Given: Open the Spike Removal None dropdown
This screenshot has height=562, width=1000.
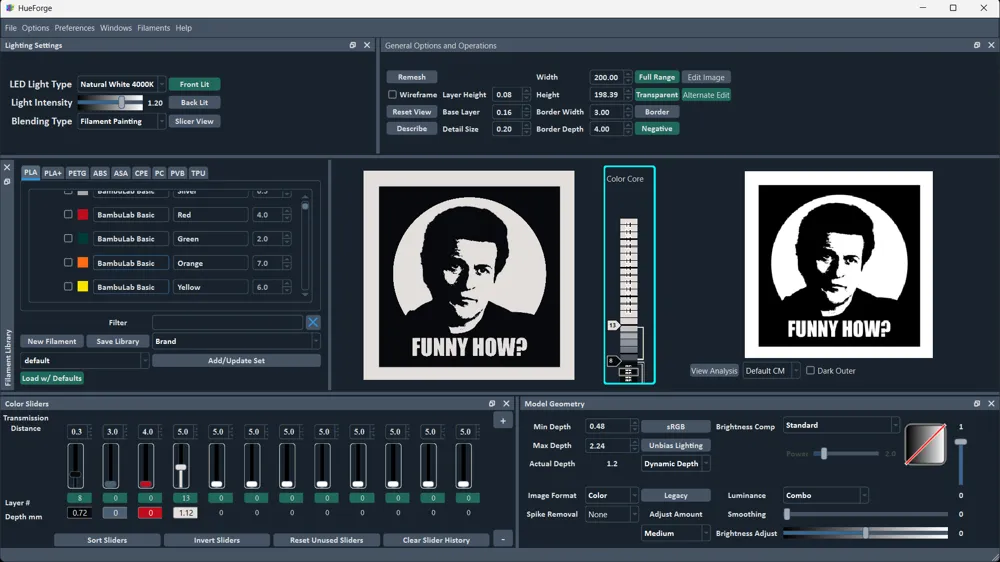Looking at the screenshot, I should pyautogui.click(x=611, y=514).
